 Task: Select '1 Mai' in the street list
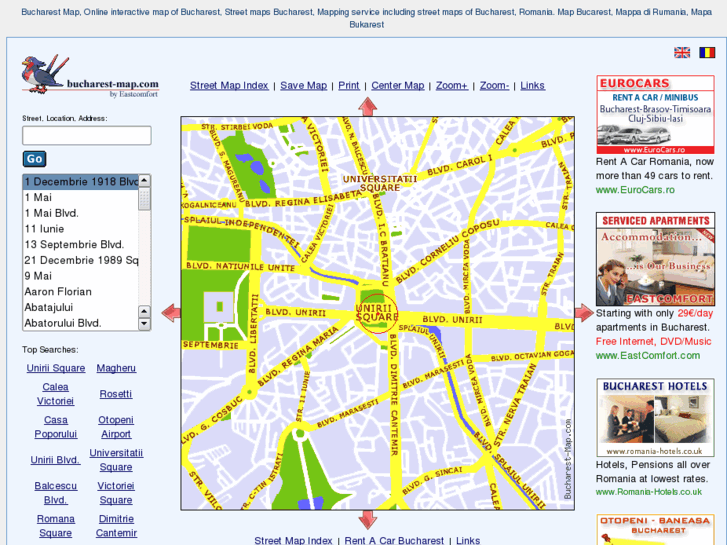tap(81, 198)
